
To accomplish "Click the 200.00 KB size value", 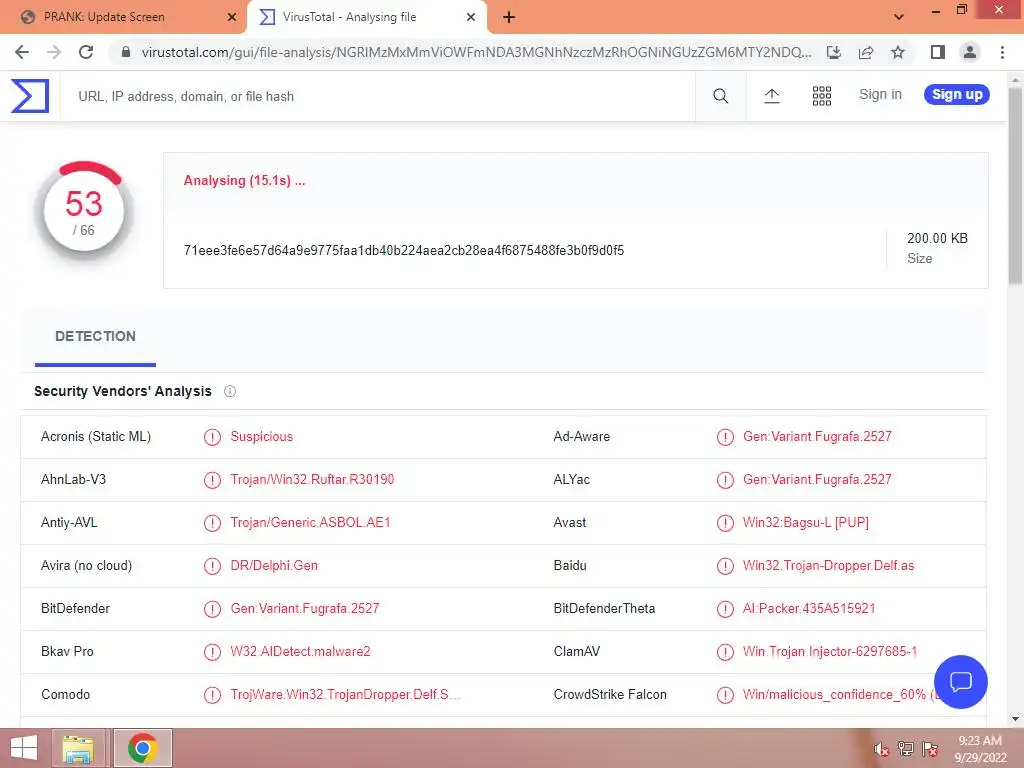I will (x=937, y=238).
